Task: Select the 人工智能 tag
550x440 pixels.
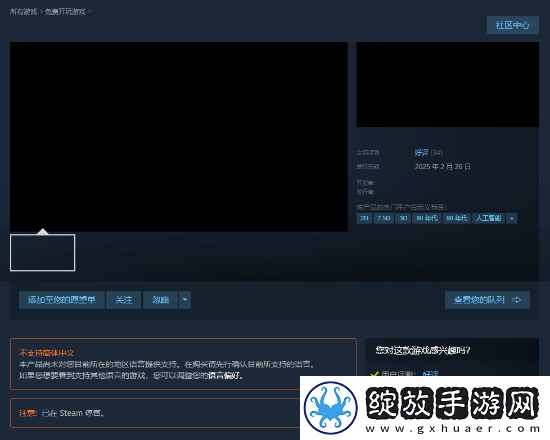Action: pos(488,218)
